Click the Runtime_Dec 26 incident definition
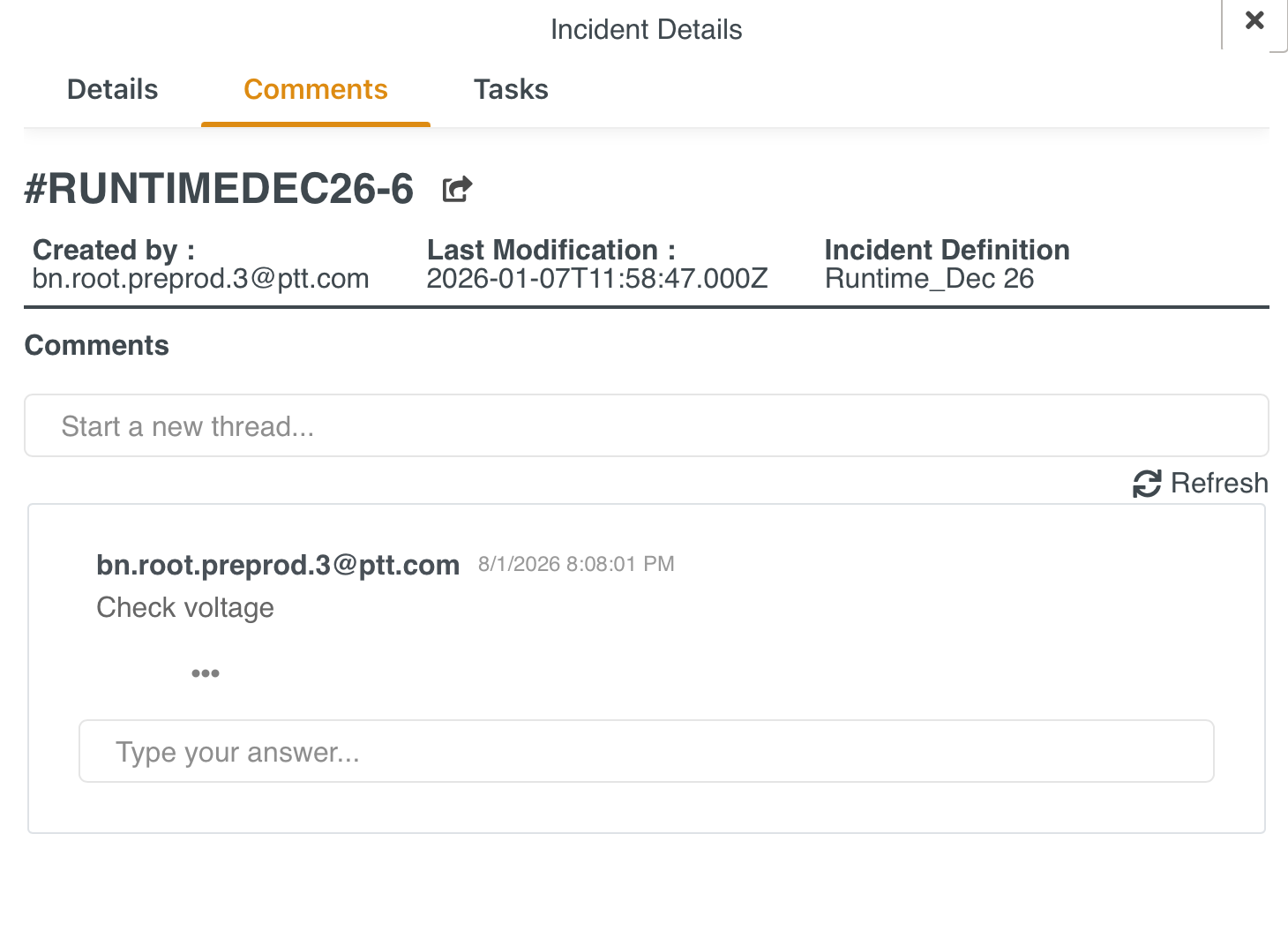 tap(929, 279)
